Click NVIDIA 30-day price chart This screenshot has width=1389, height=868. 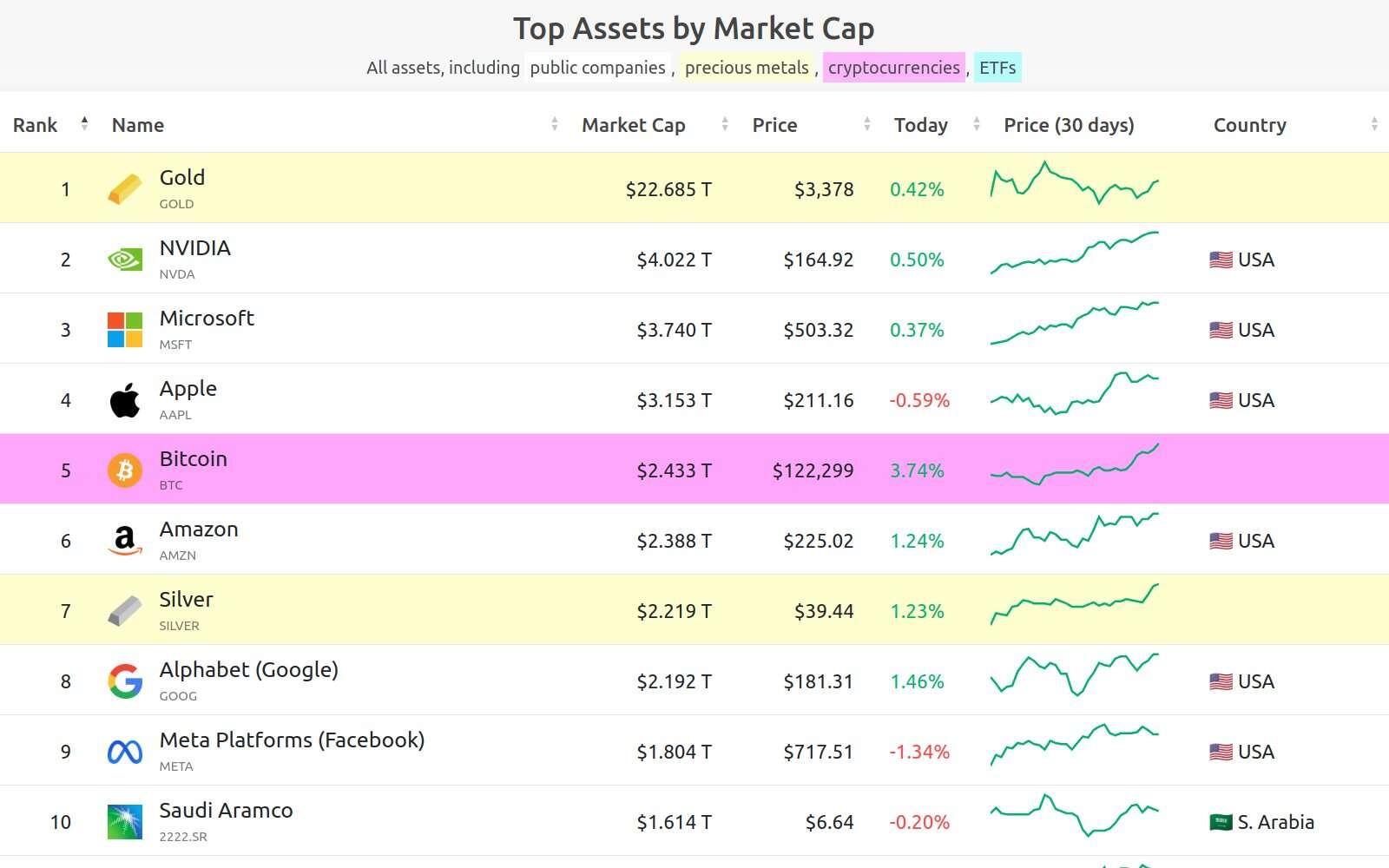pyautogui.click(x=1075, y=253)
